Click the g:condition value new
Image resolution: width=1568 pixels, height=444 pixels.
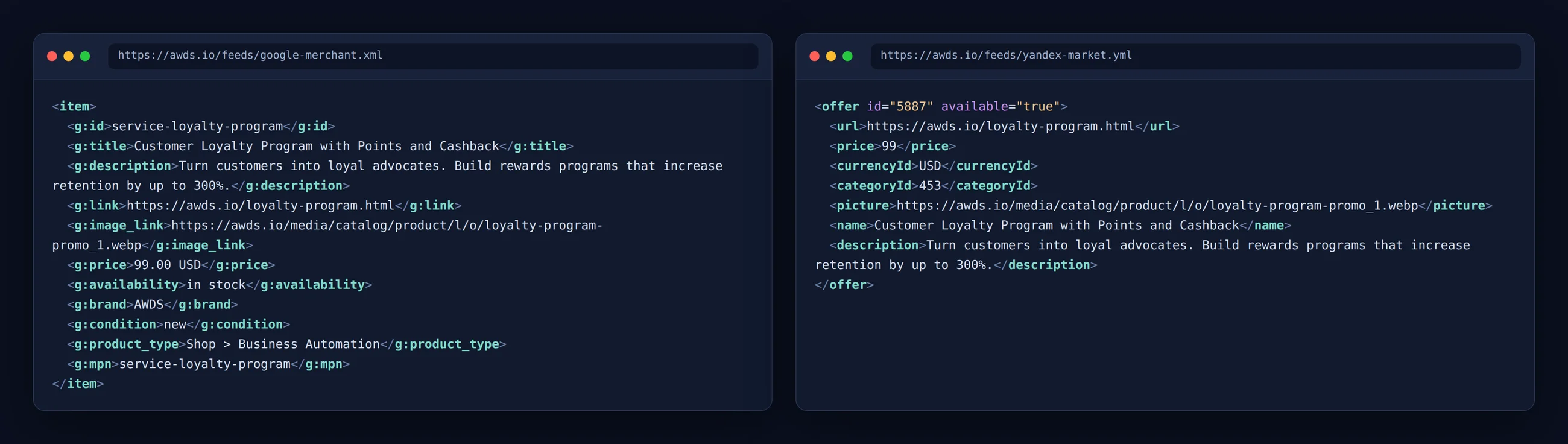click(x=175, y=325)
